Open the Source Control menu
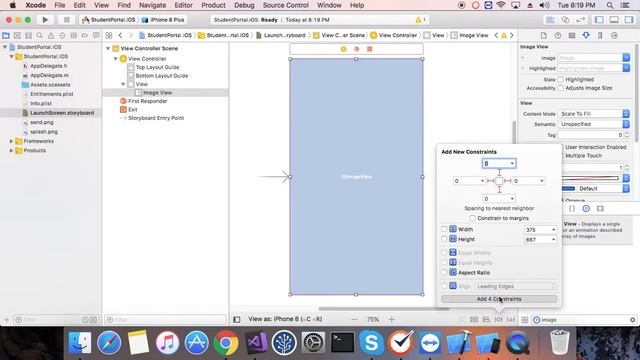 pos(285,5)
